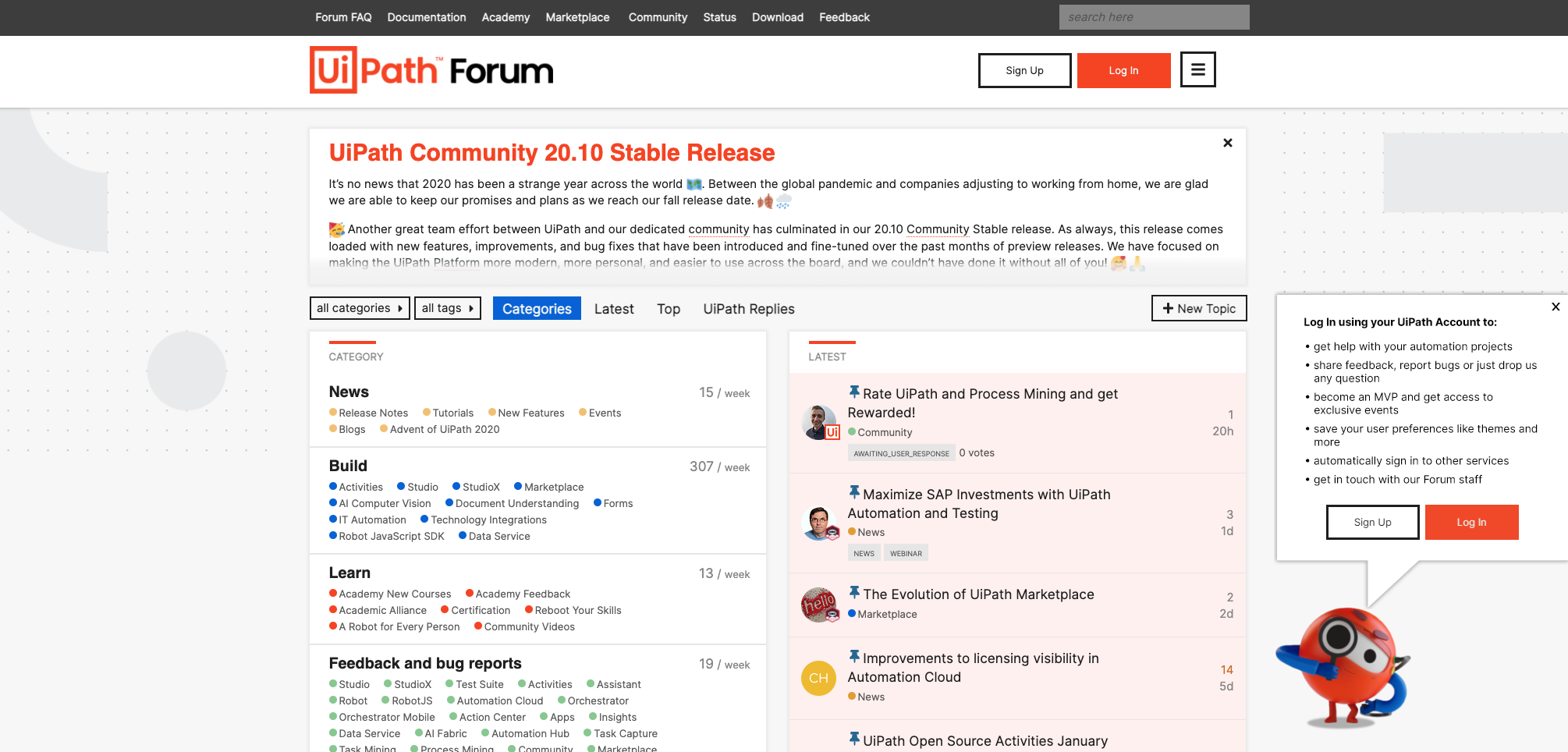Switch to the UiPath Replies tab
The image size is (1568, 752).
click(749, 309)
